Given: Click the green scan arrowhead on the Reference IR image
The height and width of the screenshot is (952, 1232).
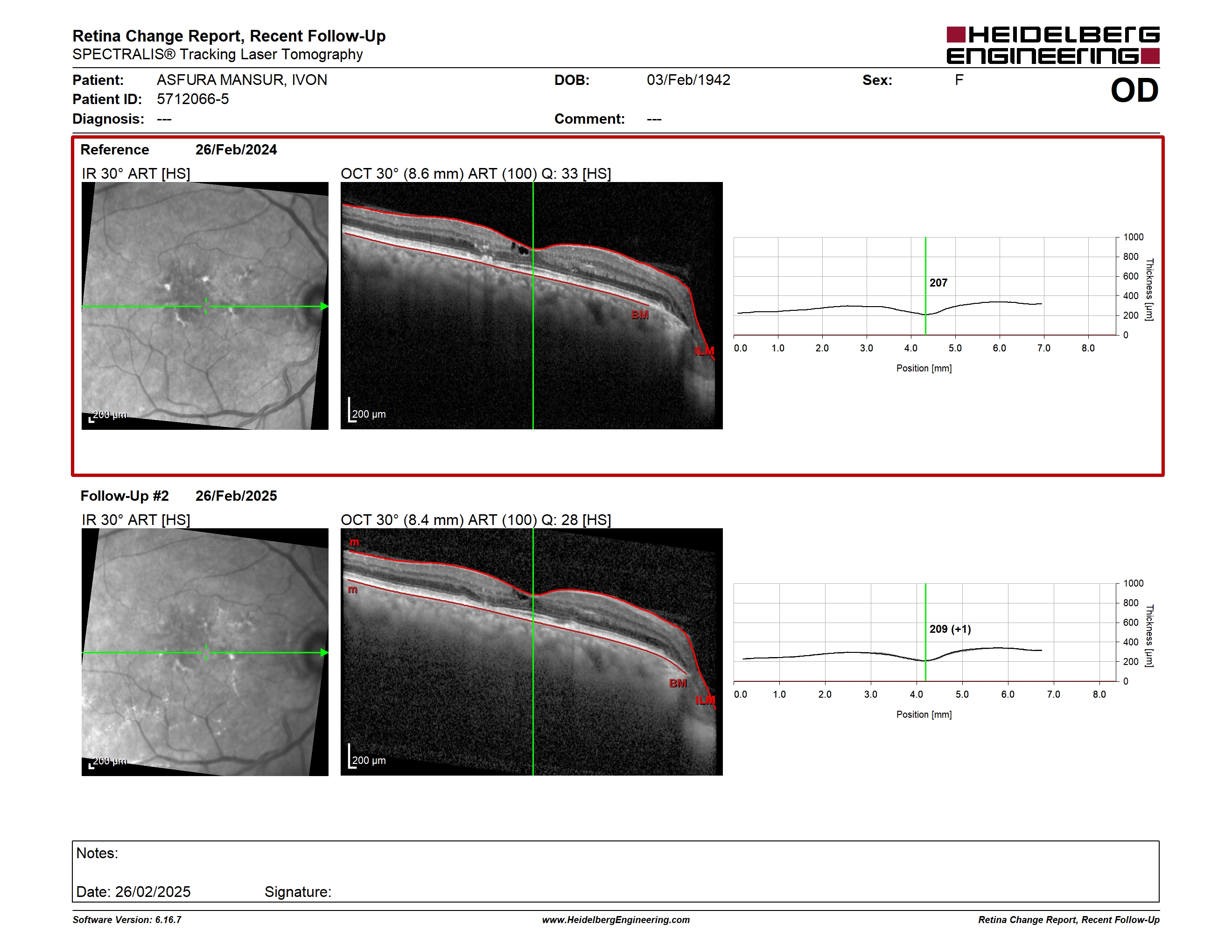Looking at the screenshot, I should point(324,306).
